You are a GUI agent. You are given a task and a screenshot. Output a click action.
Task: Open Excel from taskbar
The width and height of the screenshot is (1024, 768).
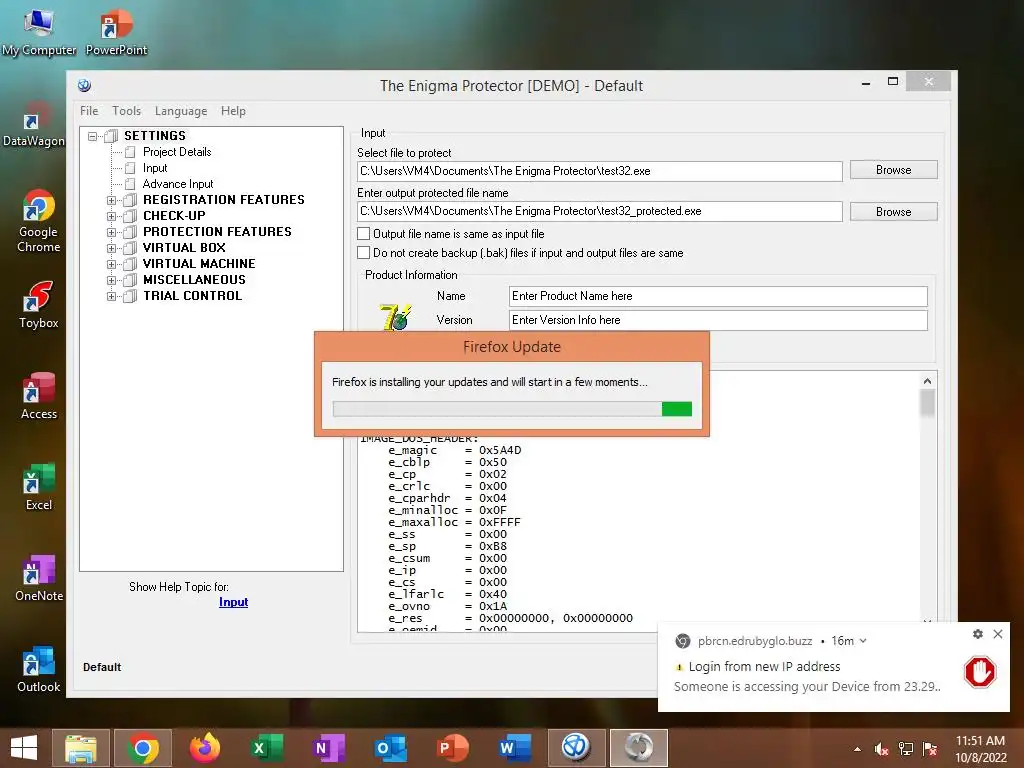pos(266,748)
